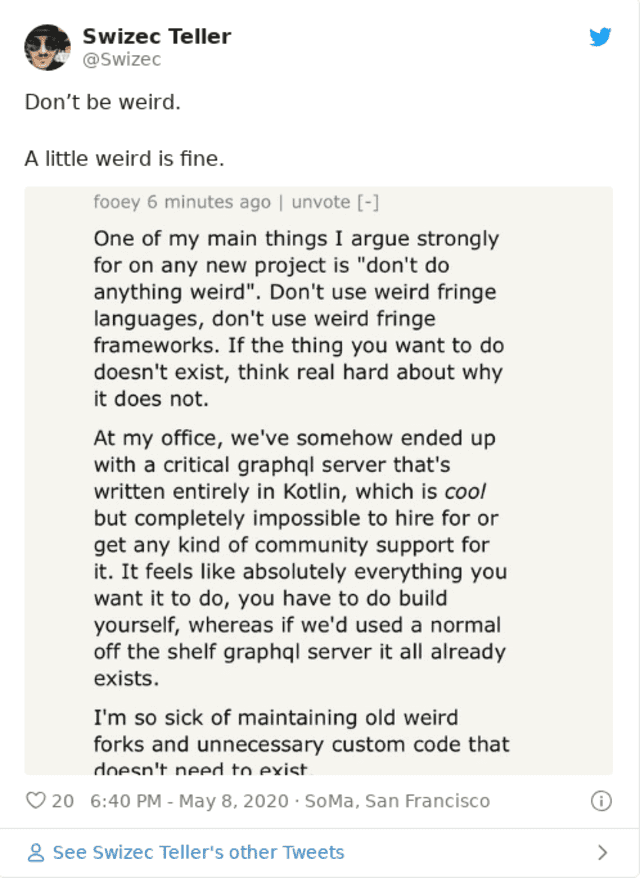The width and height of the screenshot is (640, 878).
Task: Click the "6 minutes ago" comment timestamp
Action: (x=208, y=202)
